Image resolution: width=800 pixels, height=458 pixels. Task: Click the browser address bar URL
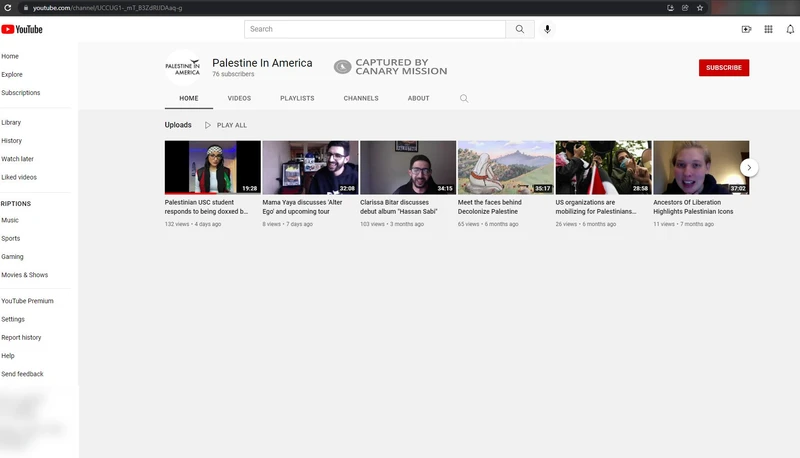[107, 8]
